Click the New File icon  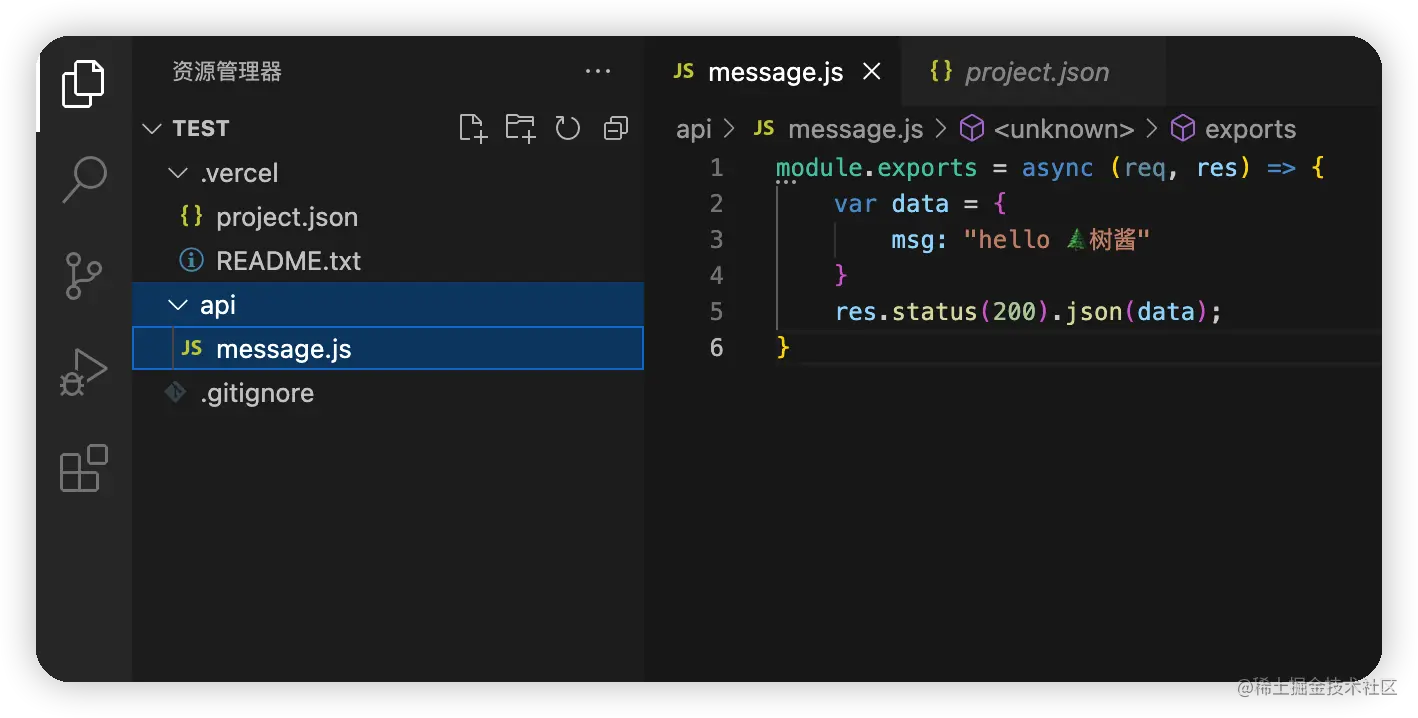(x=472, y=128)
